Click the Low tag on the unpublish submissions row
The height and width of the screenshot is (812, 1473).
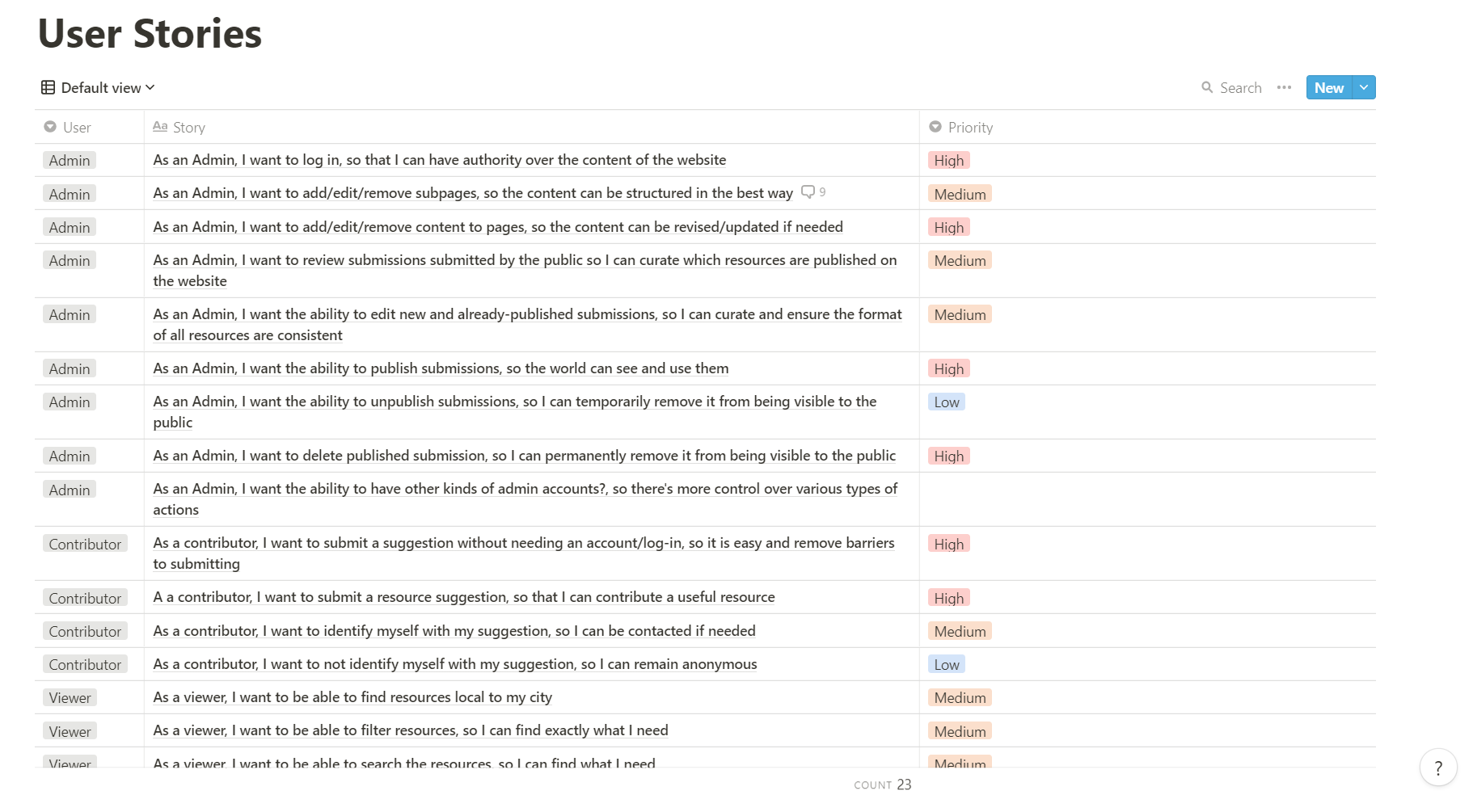pyautogui.click(x=946, y=402)
